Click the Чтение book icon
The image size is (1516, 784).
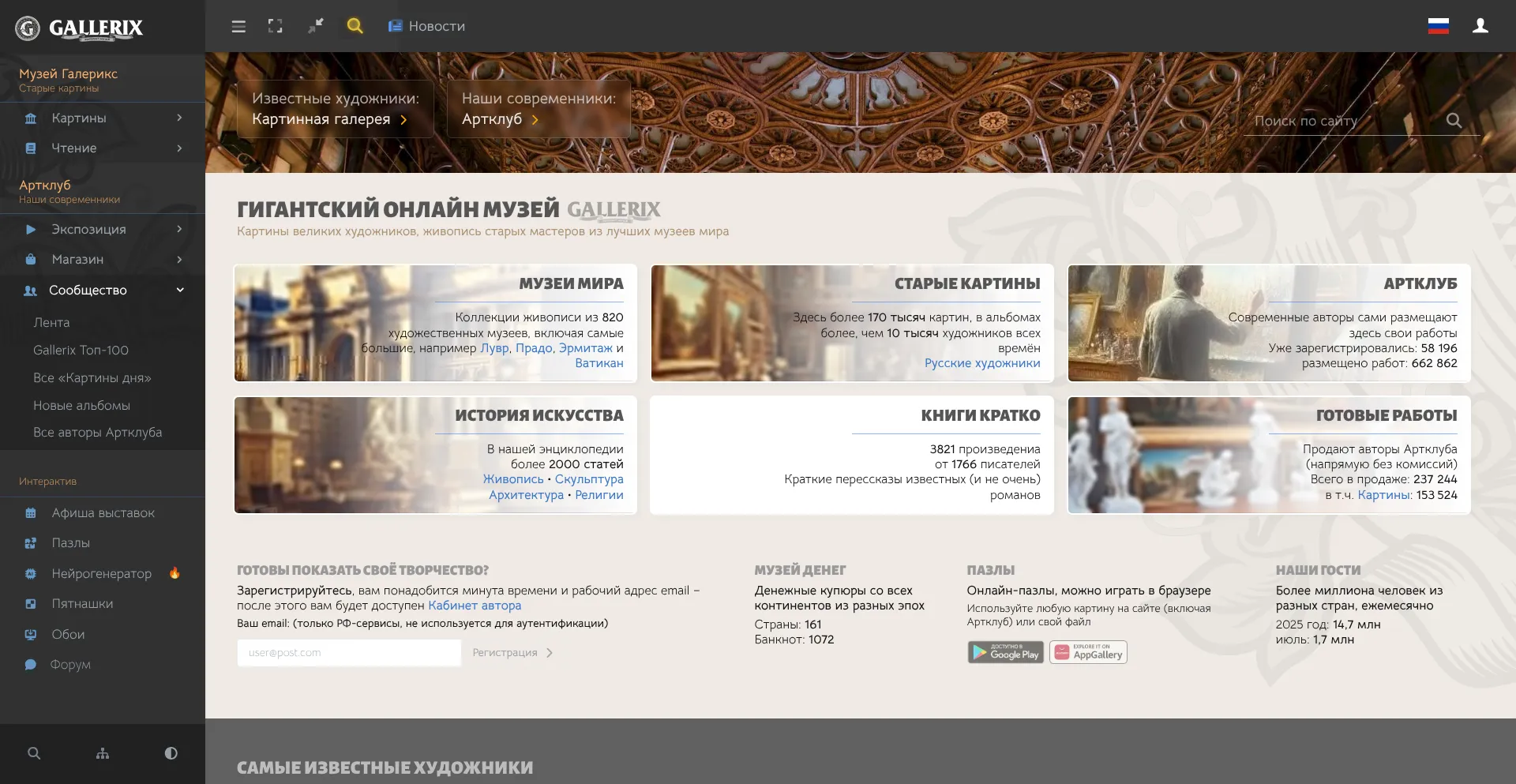31,148
